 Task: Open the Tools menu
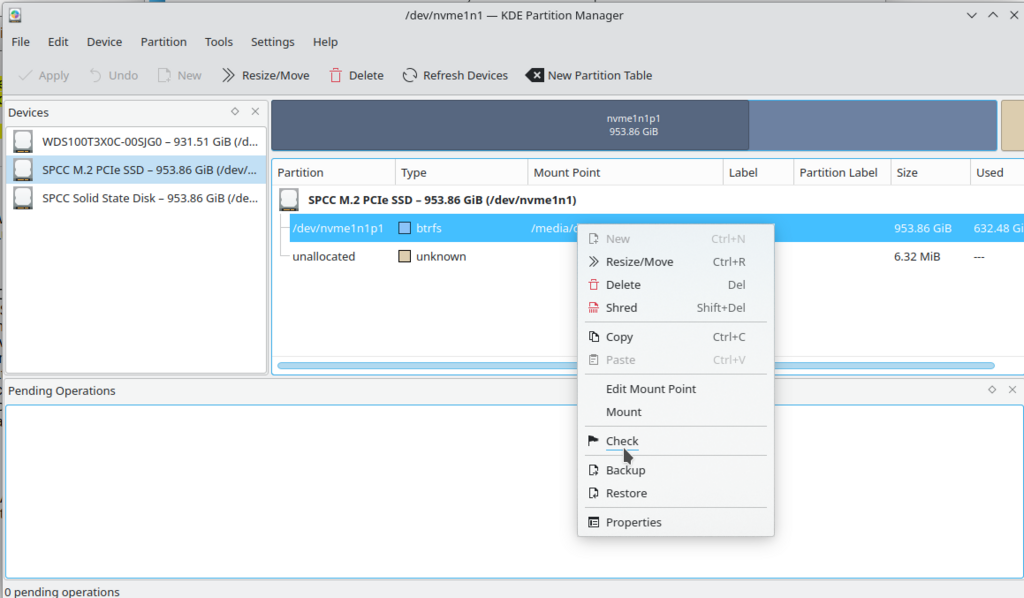click(218, 42)
